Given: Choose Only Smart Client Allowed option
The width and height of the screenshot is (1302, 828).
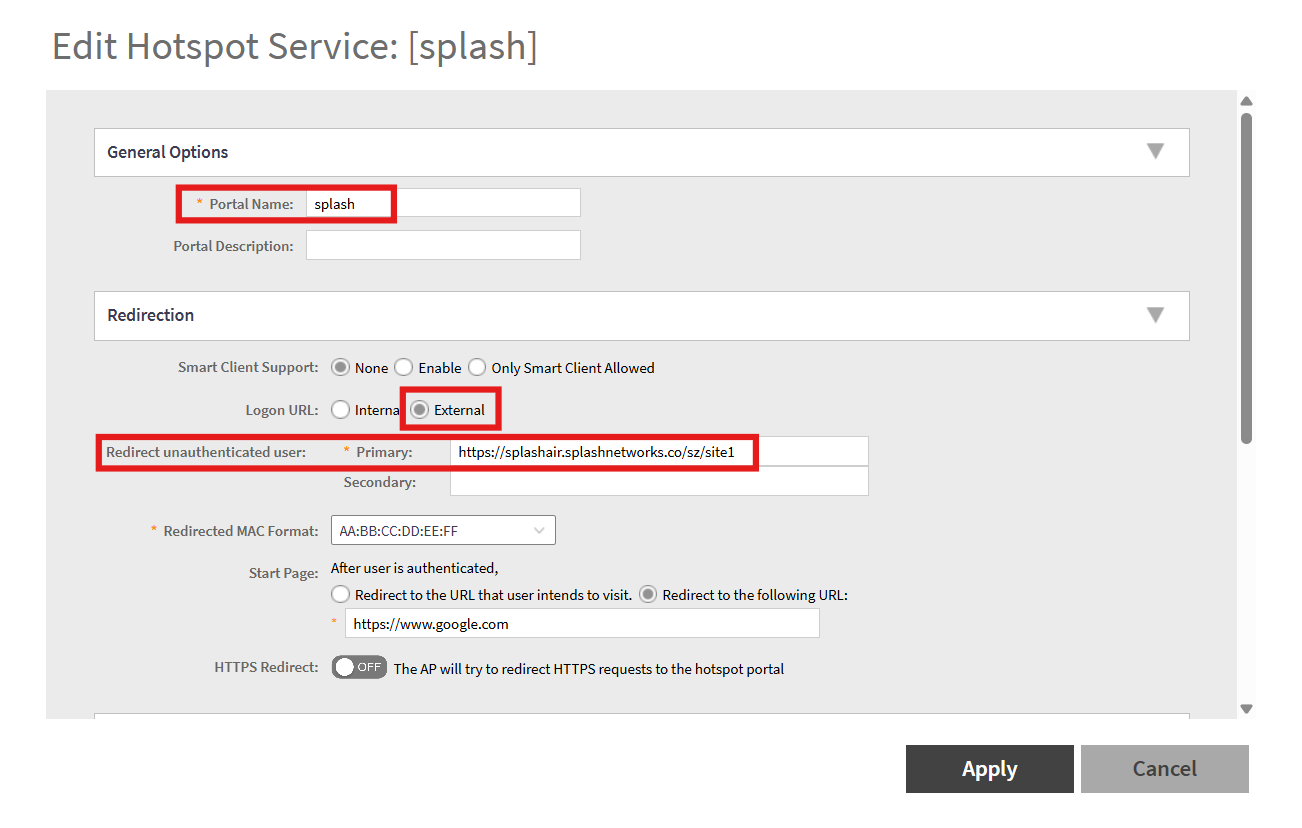Looking at the screenshot, I should 477,367.
